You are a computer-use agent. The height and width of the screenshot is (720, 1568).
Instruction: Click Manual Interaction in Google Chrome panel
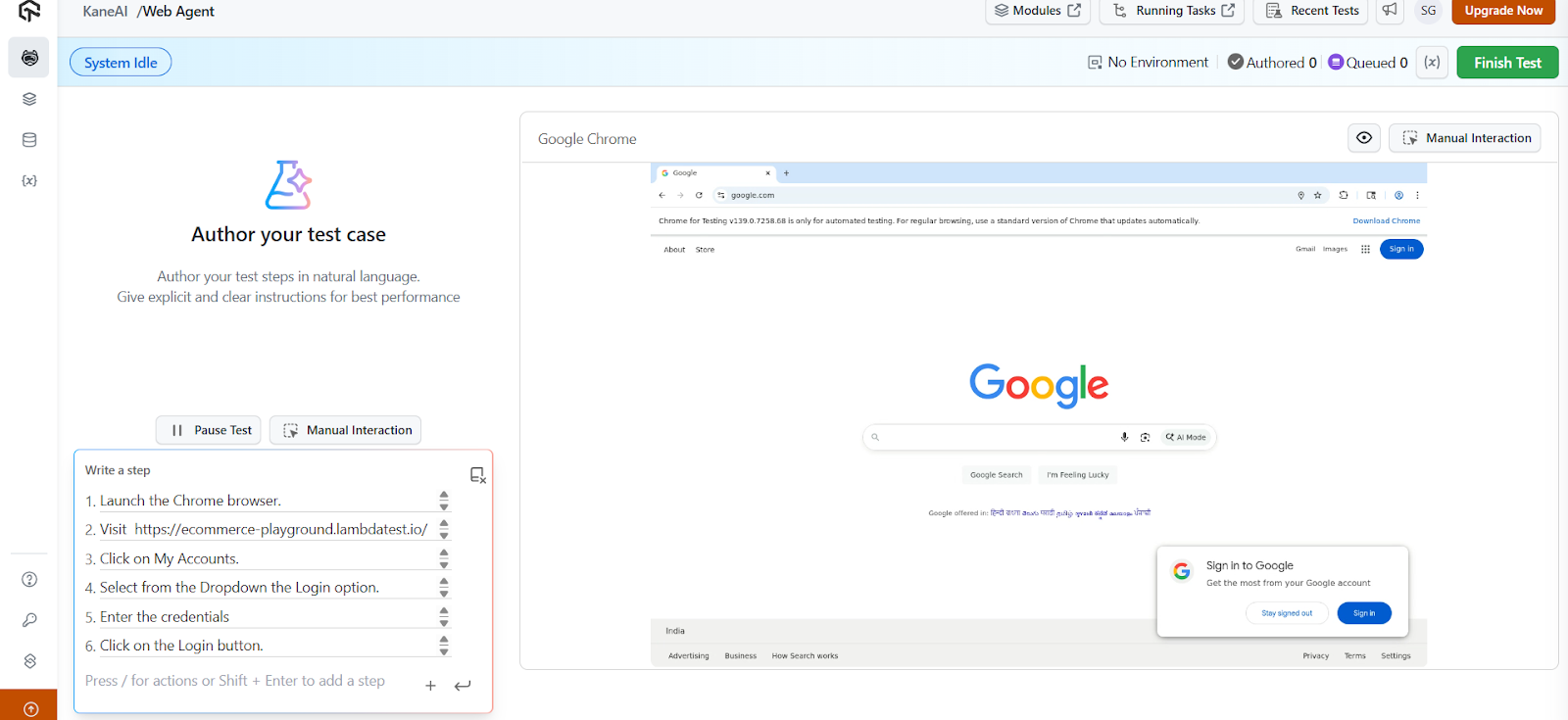1464,138
